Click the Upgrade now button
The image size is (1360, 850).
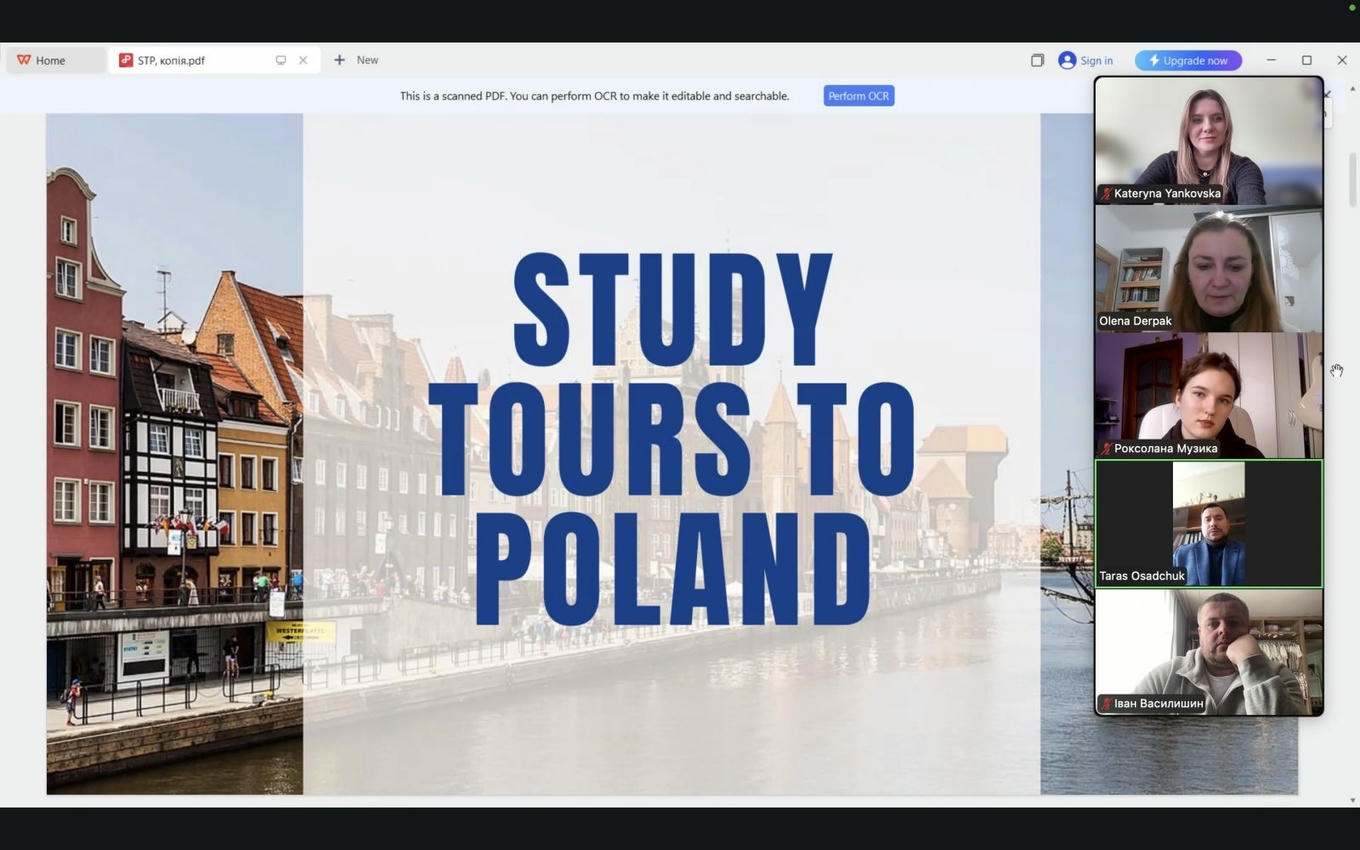tap(1188, 60)
